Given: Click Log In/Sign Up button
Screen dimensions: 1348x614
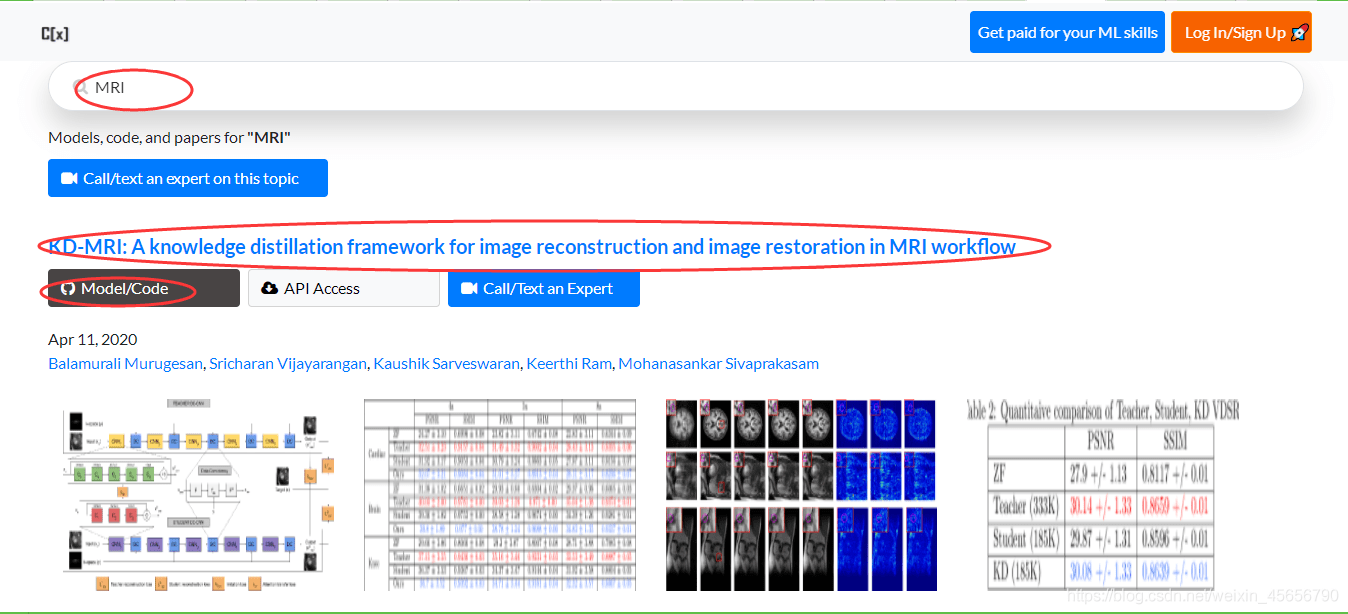Looking at the screenshot, I should tap(1241, 32).
